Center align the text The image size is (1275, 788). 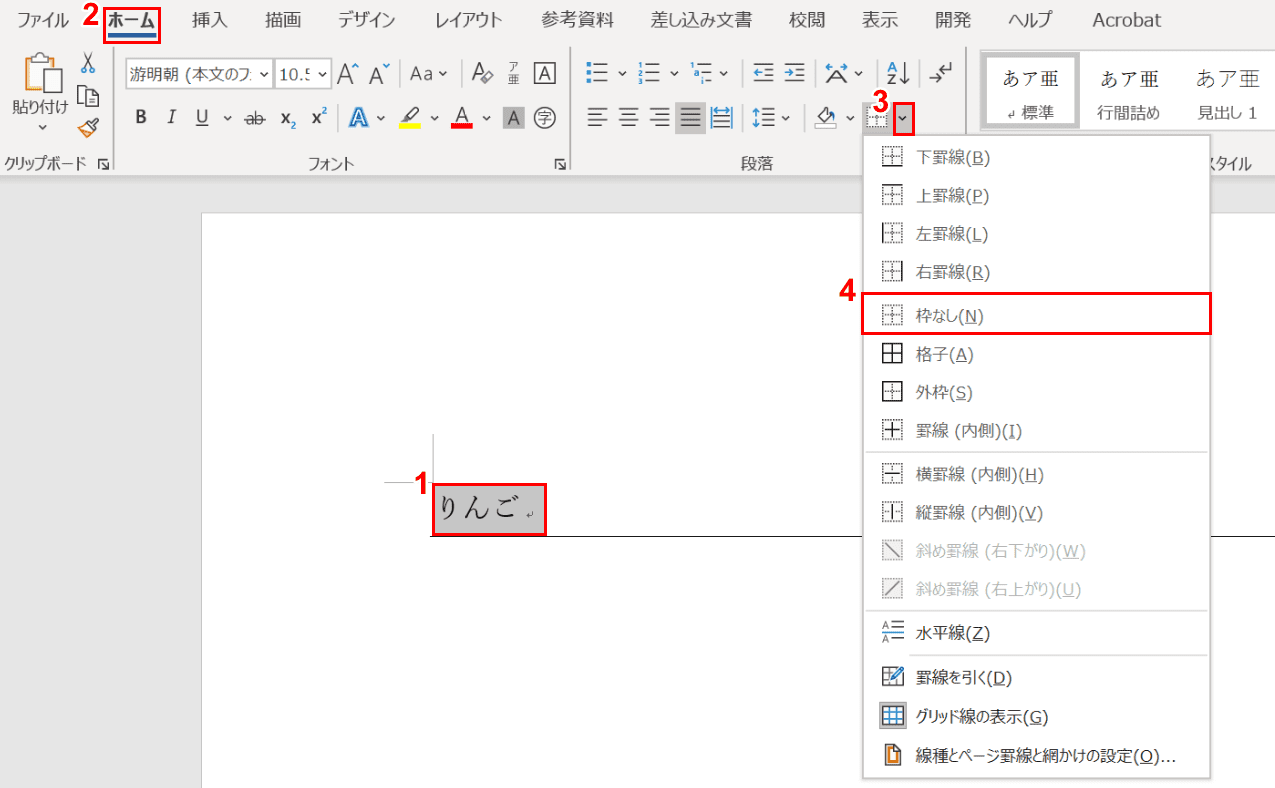[628, 118]
